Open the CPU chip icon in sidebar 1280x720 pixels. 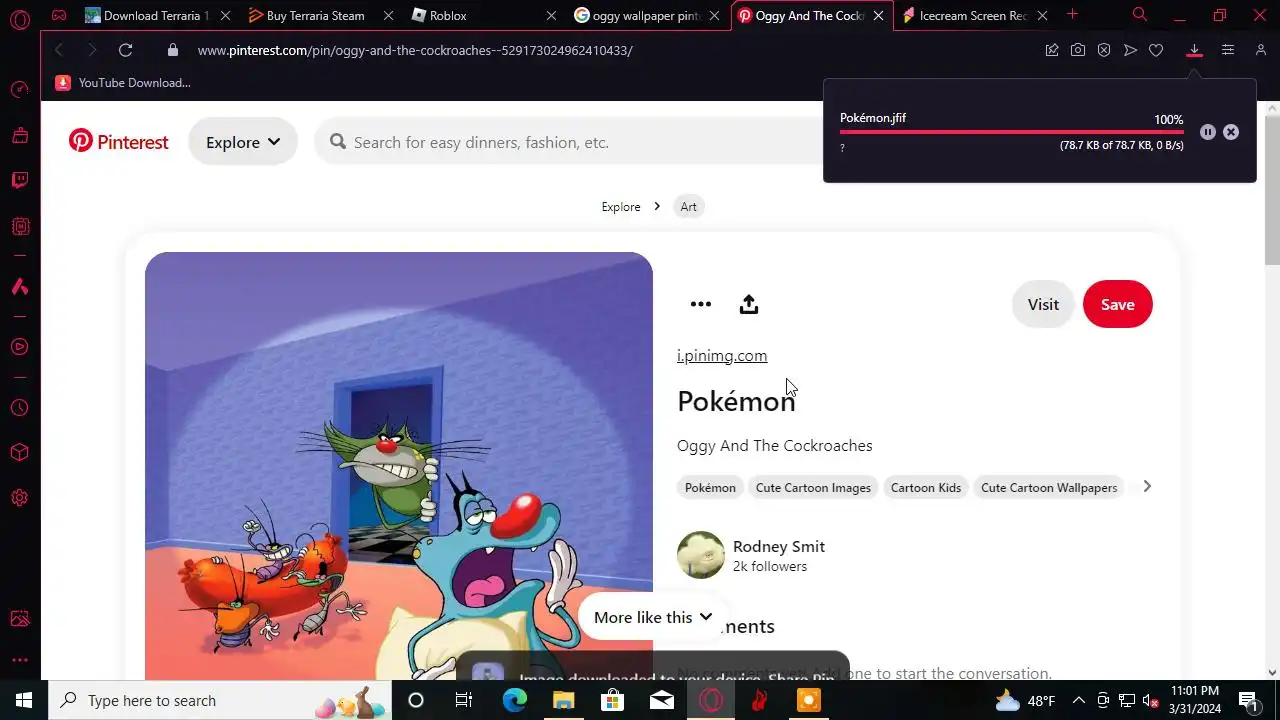(x=19, y=227)
